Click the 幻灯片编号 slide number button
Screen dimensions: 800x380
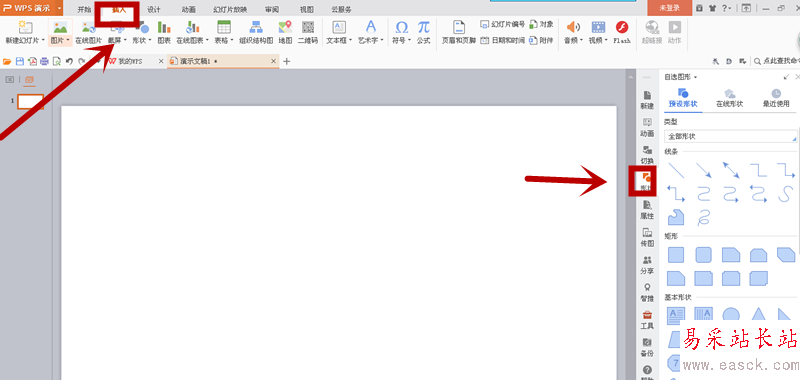click(x=503, y=24)
